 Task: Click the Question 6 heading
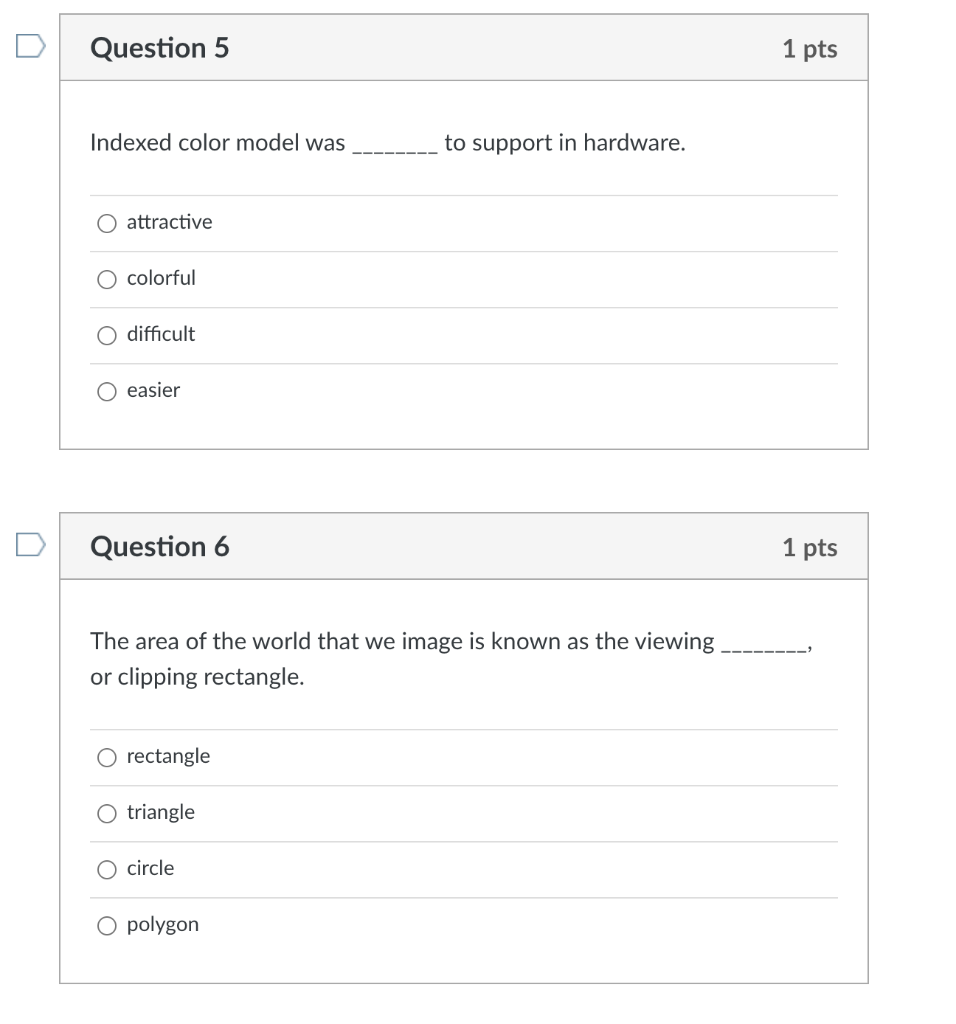click(x=160, y=546)
